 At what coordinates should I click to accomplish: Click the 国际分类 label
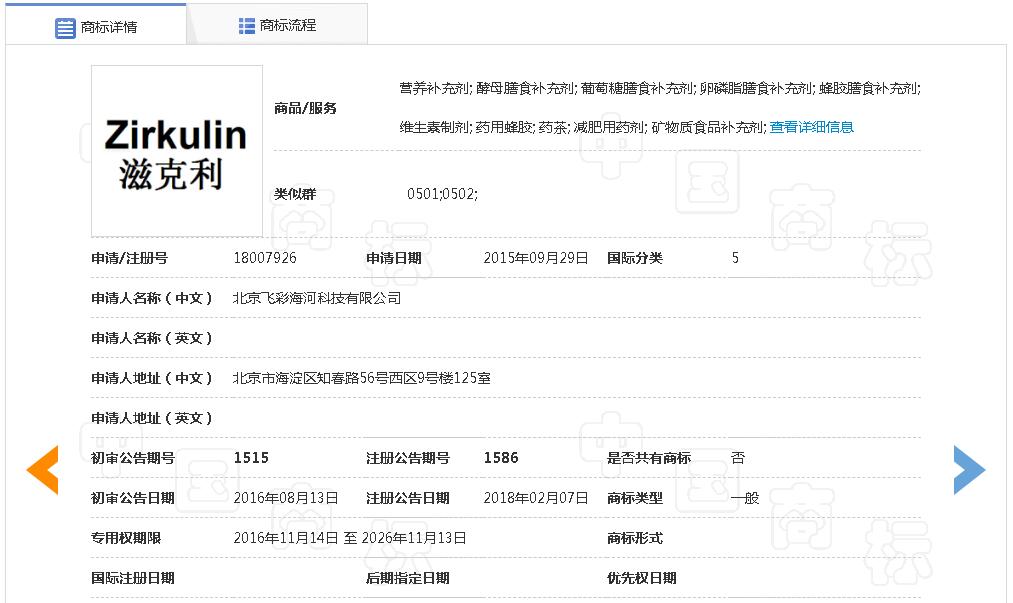coord(634,259)
